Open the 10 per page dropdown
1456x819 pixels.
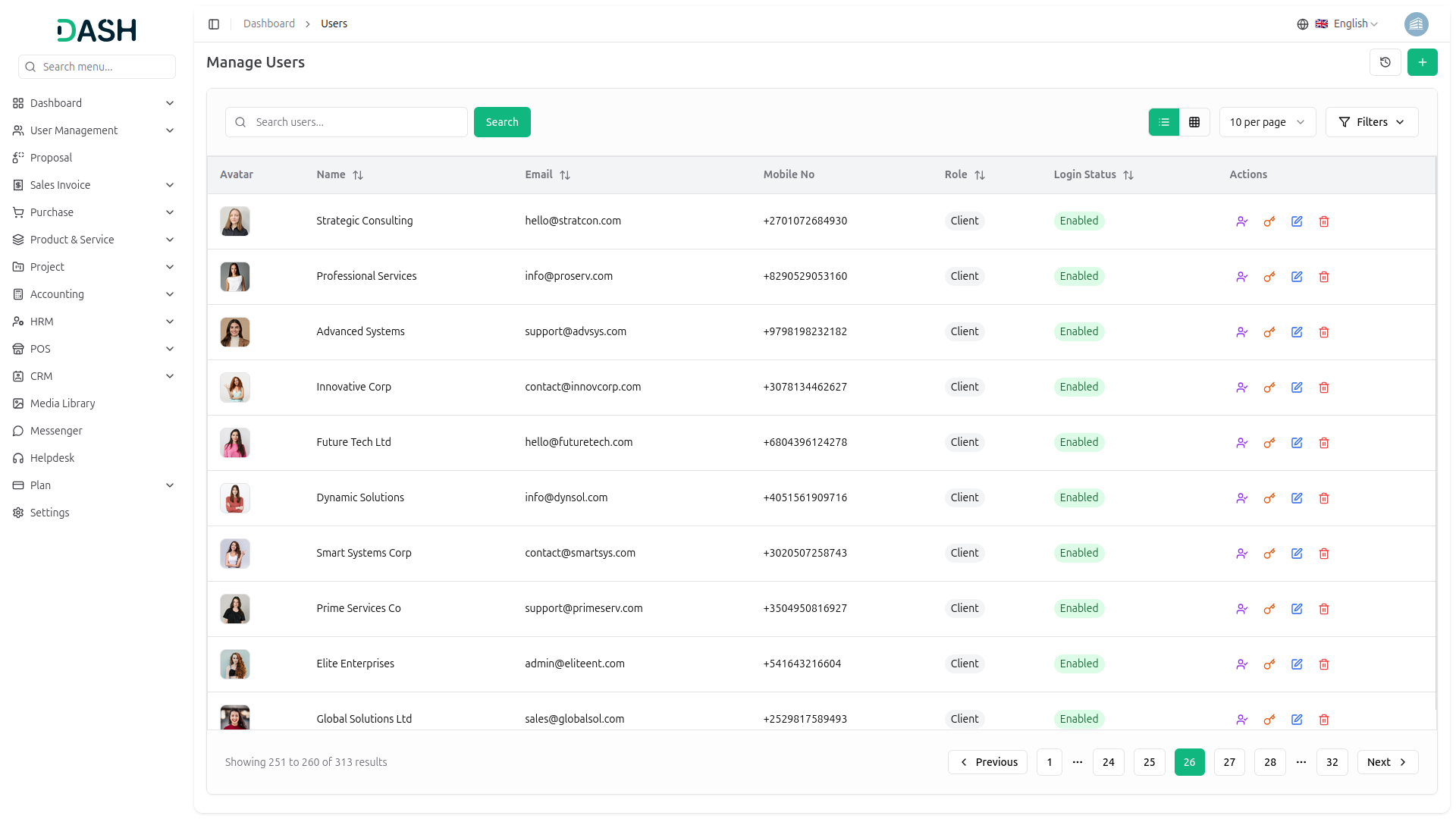tap(1267, 122)
